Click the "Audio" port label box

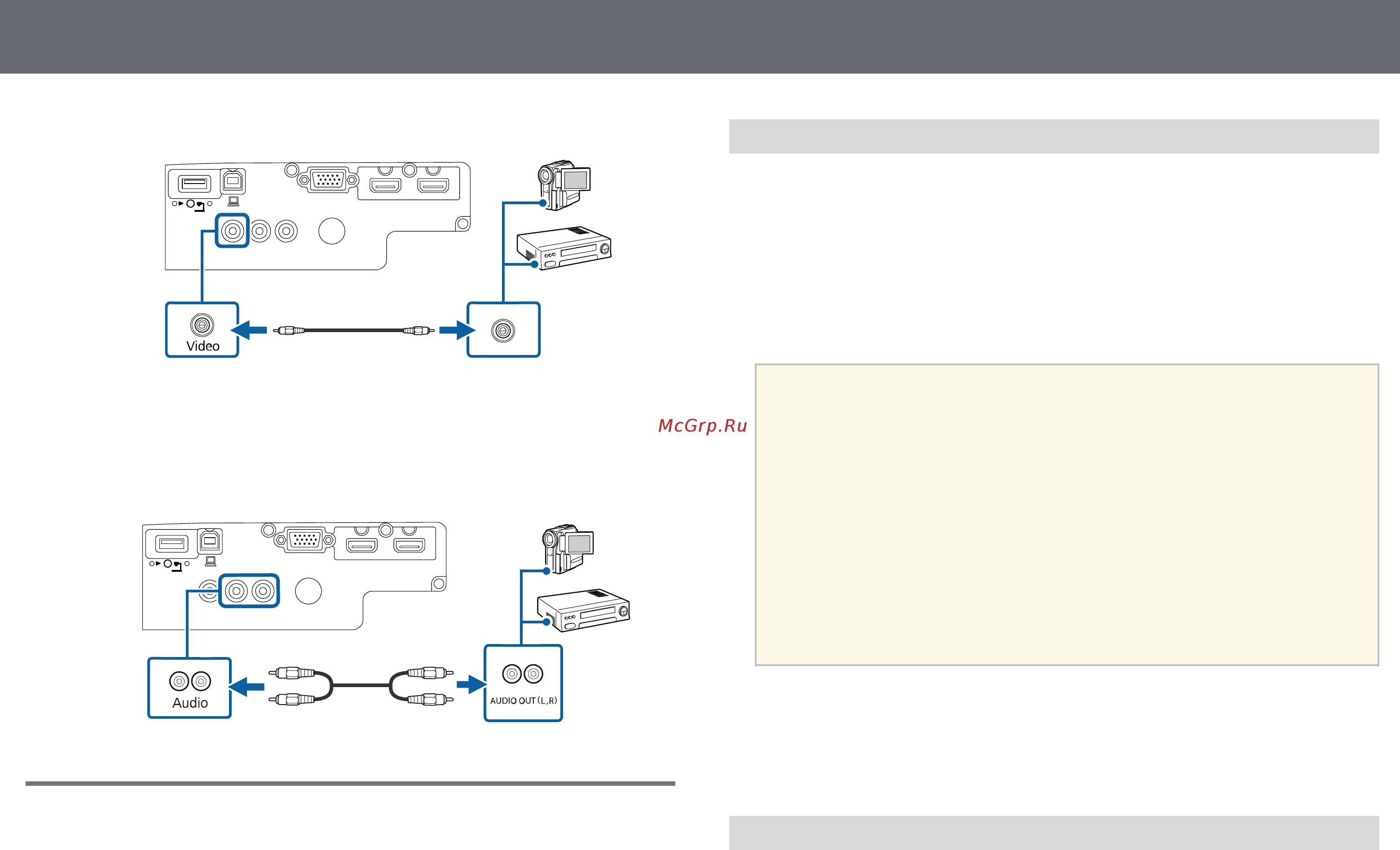coord(189,688)
